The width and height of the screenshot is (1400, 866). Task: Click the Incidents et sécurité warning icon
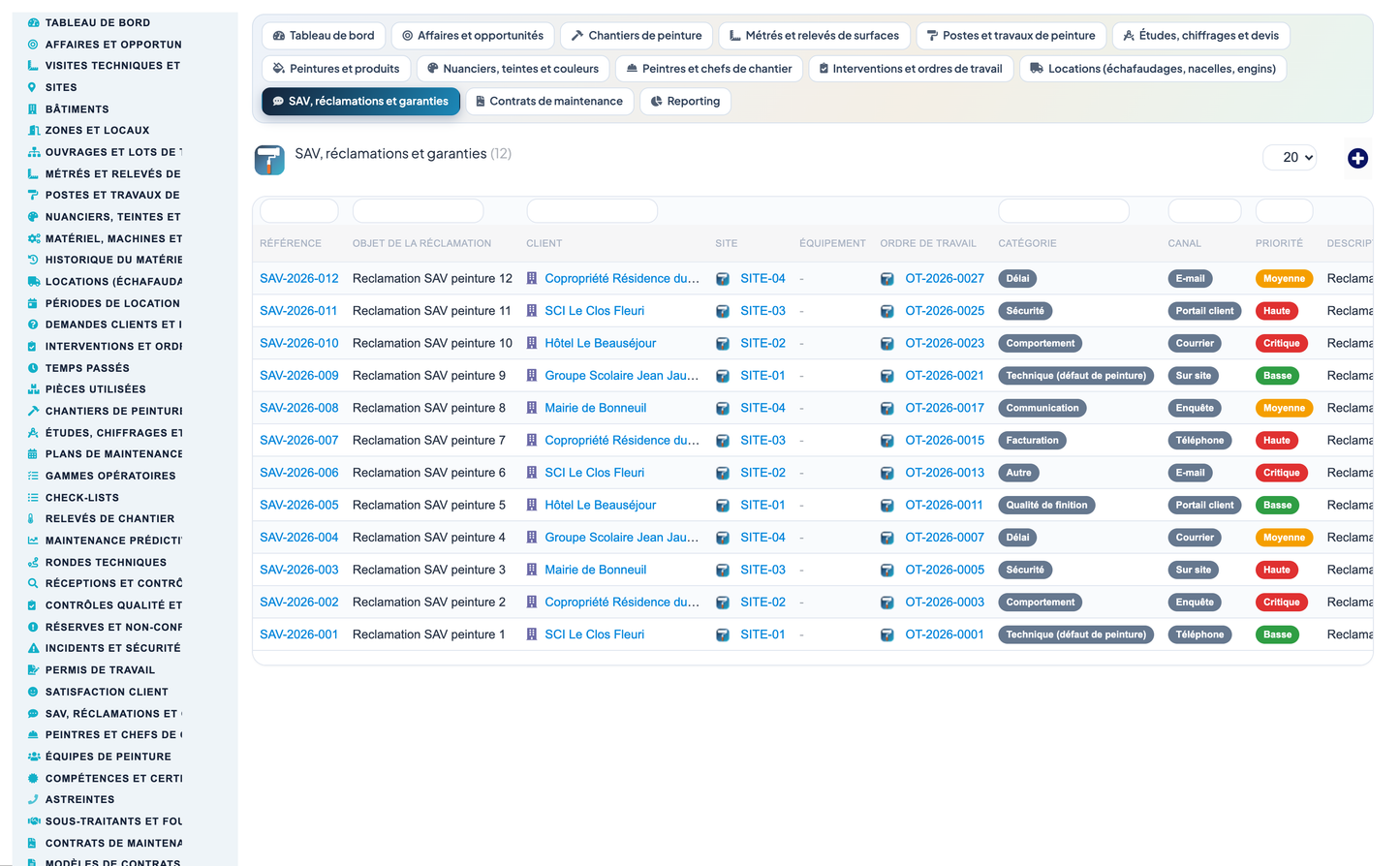[33, 648]
